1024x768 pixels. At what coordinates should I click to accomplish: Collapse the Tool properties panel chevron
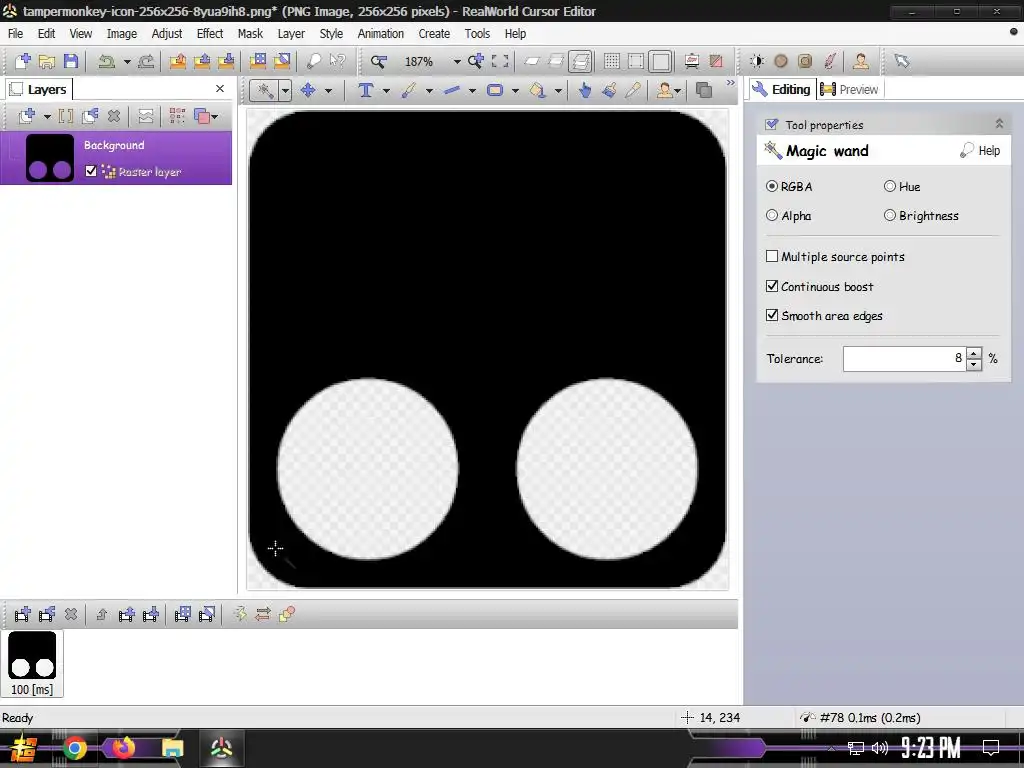[x=999, y=123]
